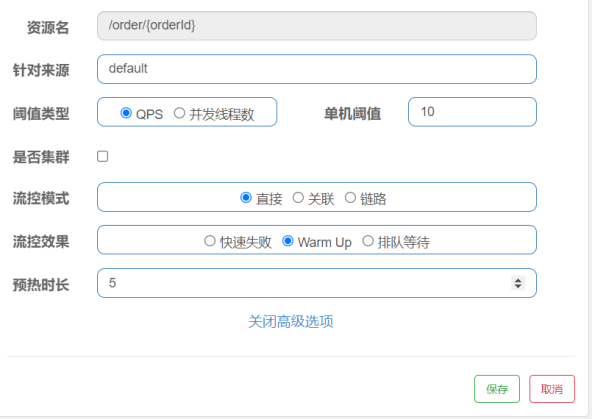Click the 预热时长 spinner arrows
Screen dimensions: 592x419
pos(518,283)
